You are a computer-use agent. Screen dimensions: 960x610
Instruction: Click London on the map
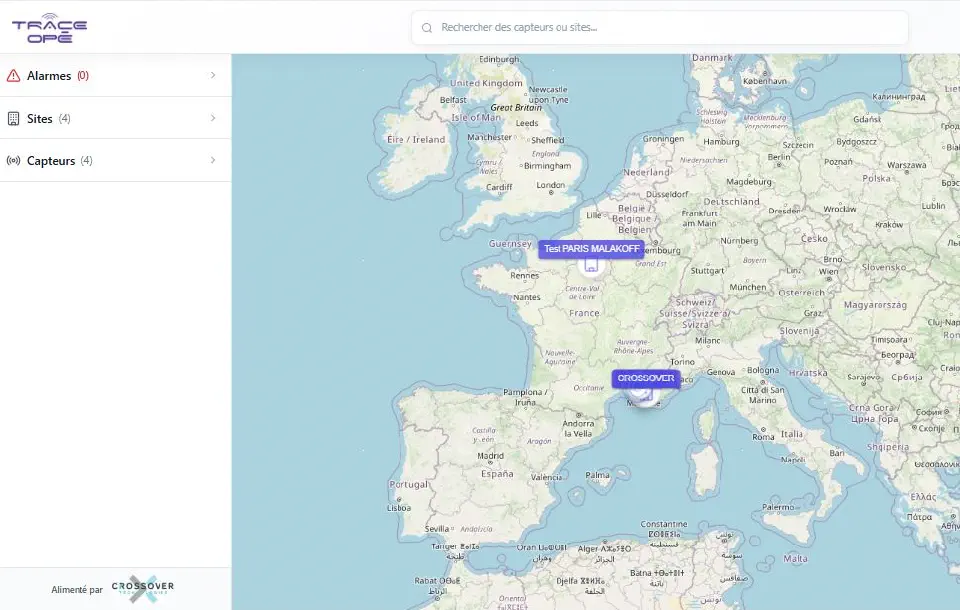point(550,186)
